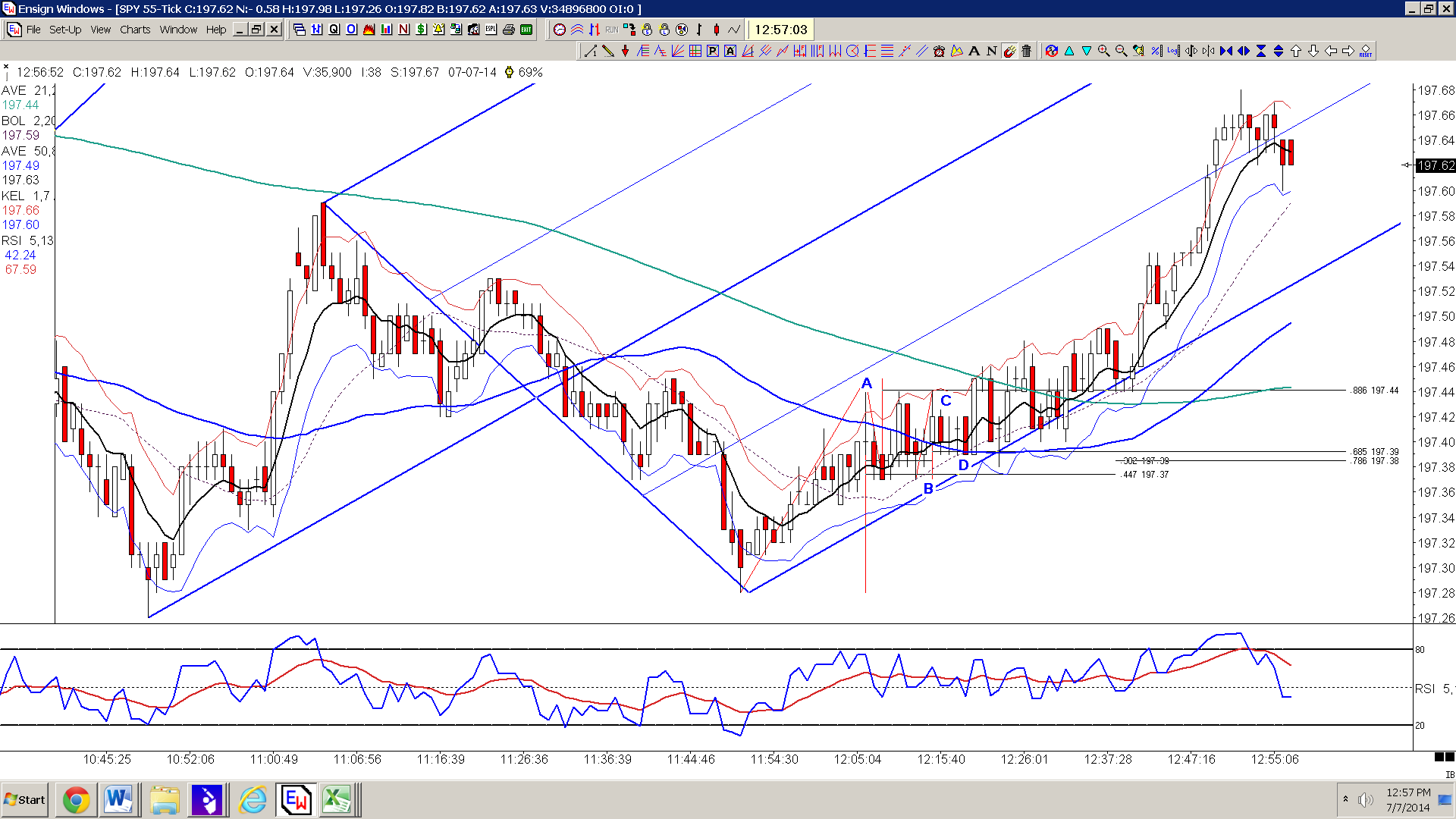Image resolution: width=1456 pixels, height=819 pixels.
Task: Click the 197.62 current price marker
Action: coord(1436,165)
